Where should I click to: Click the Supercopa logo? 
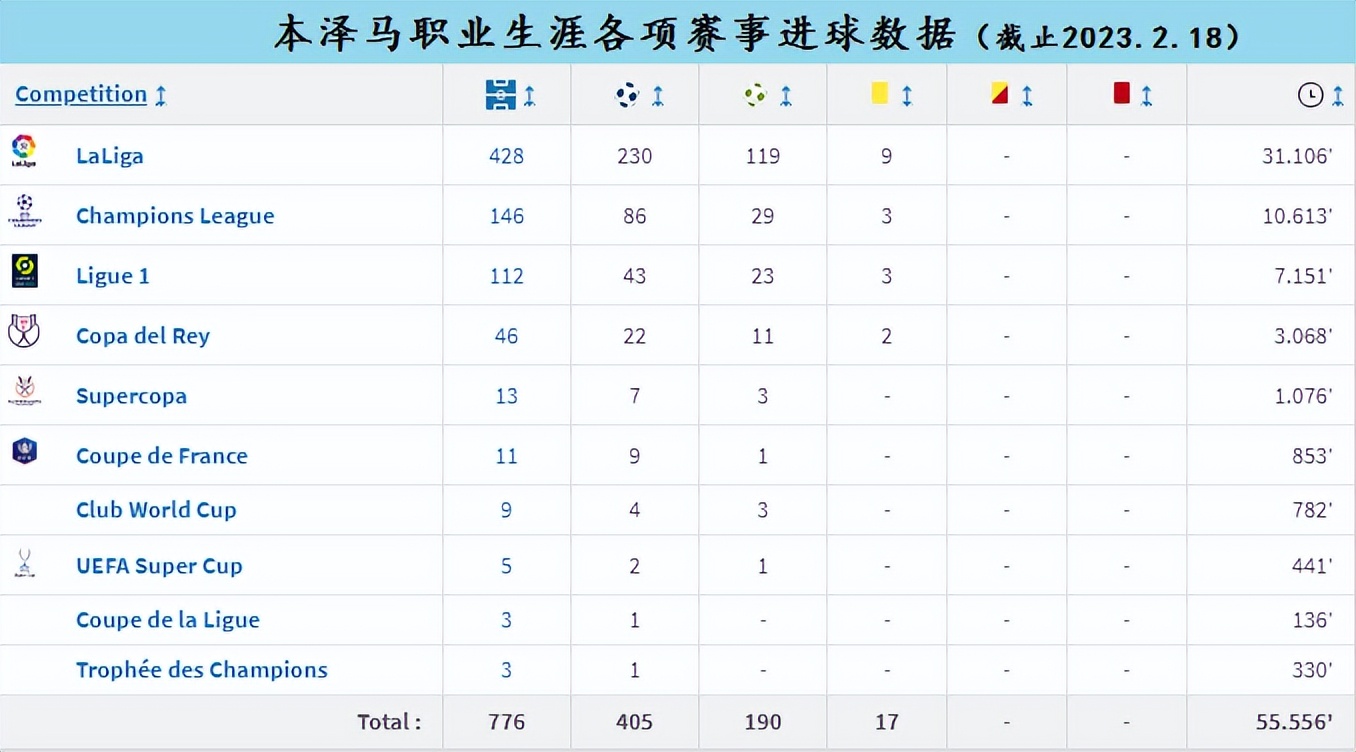[24, 391]
